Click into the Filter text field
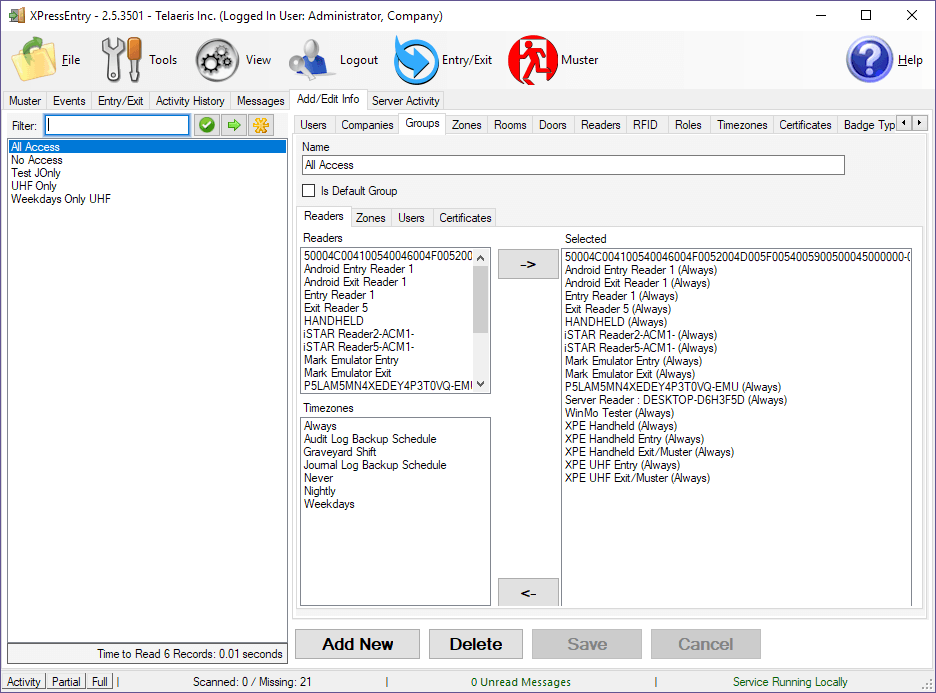936x693 pixels. (x=117, y=125)
